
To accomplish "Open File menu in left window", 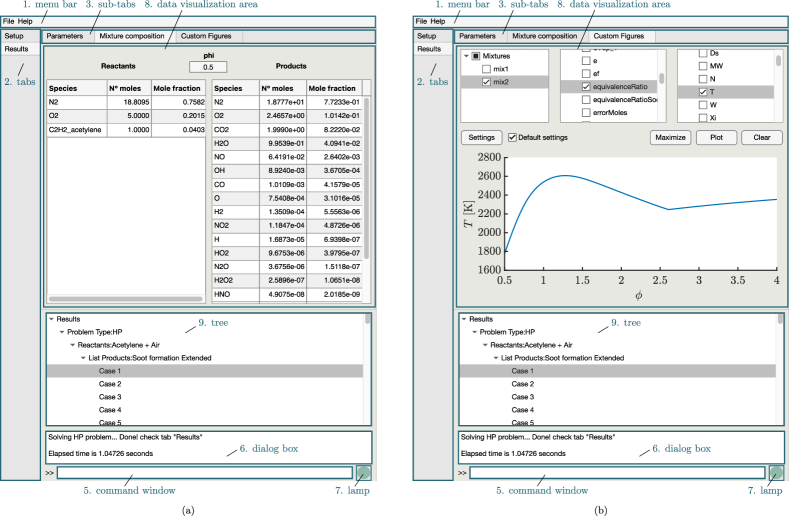I will tap(9, 21).
